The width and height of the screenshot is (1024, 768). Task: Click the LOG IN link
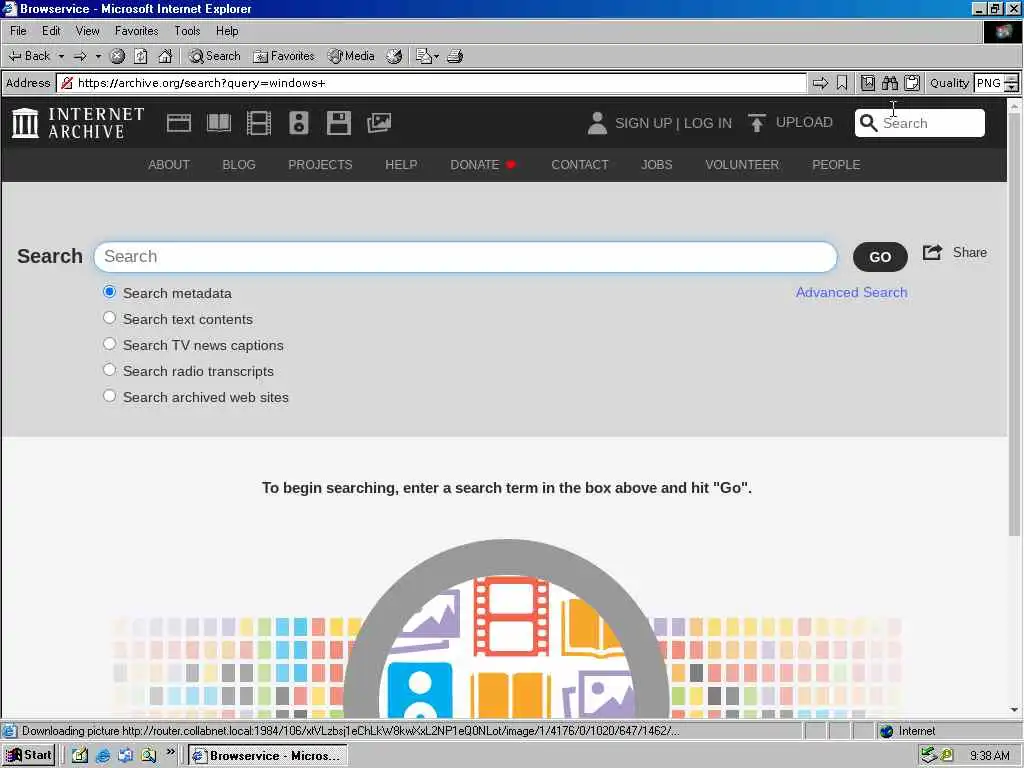point(708,123)
